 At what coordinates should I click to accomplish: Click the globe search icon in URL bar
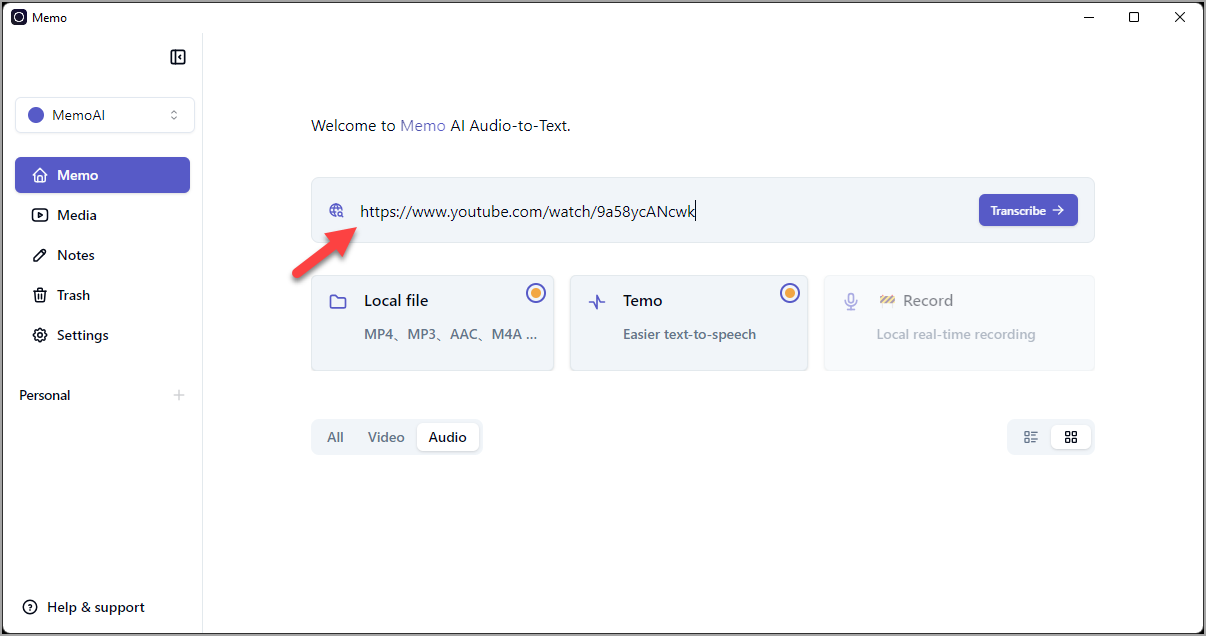click(336, 211)
